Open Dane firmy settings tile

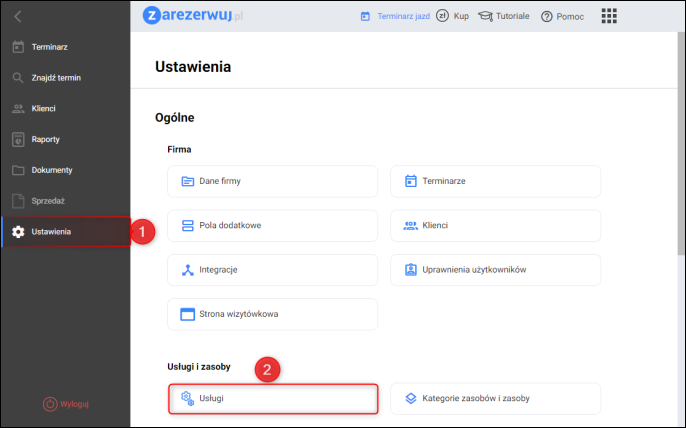click(273, 181)
